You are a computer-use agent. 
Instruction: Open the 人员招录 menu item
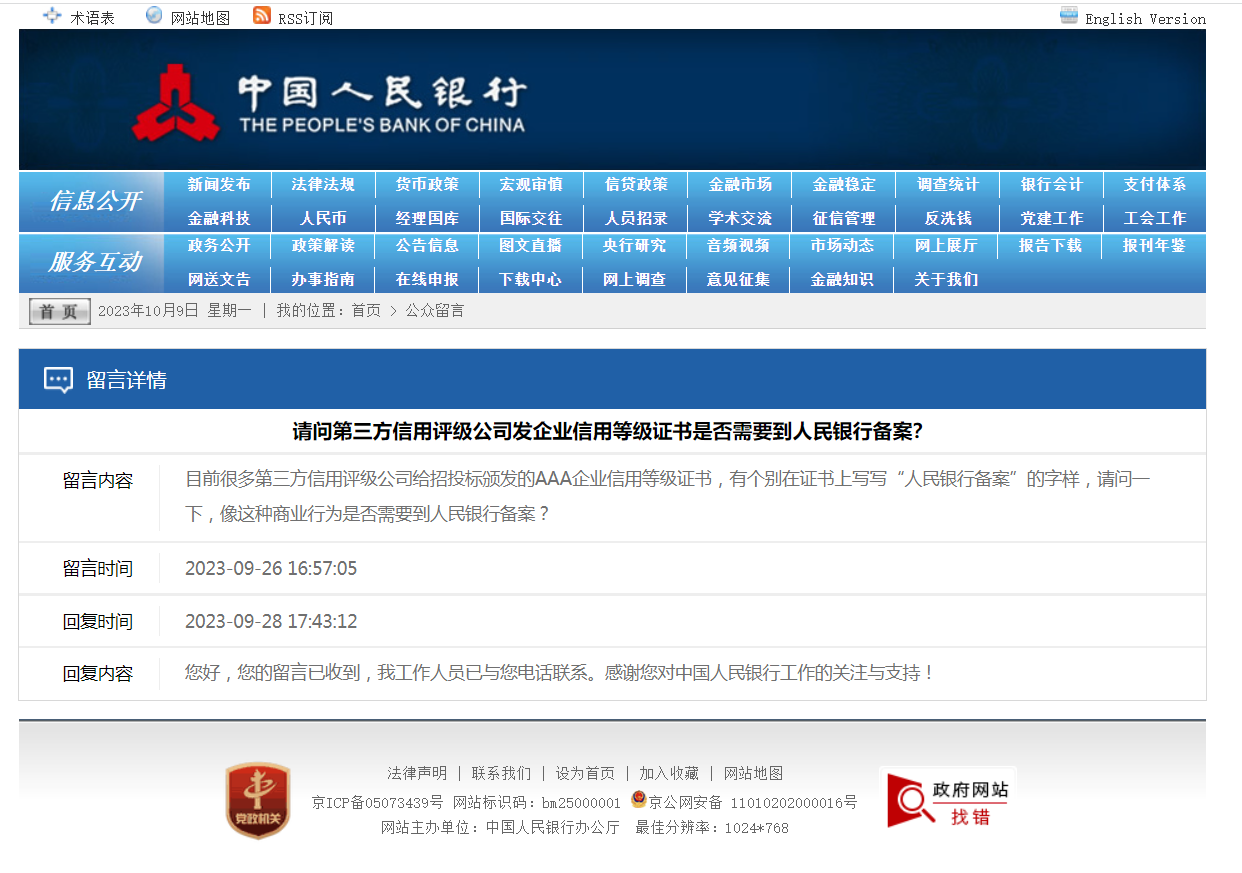pos(636,218)
